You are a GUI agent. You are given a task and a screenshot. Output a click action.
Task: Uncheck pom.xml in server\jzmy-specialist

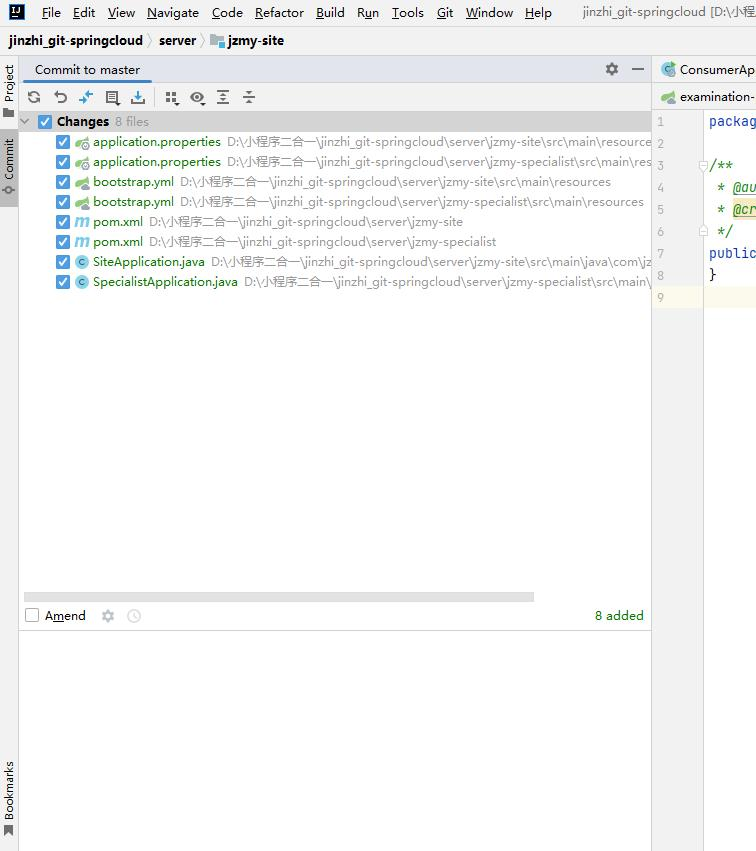63,242
